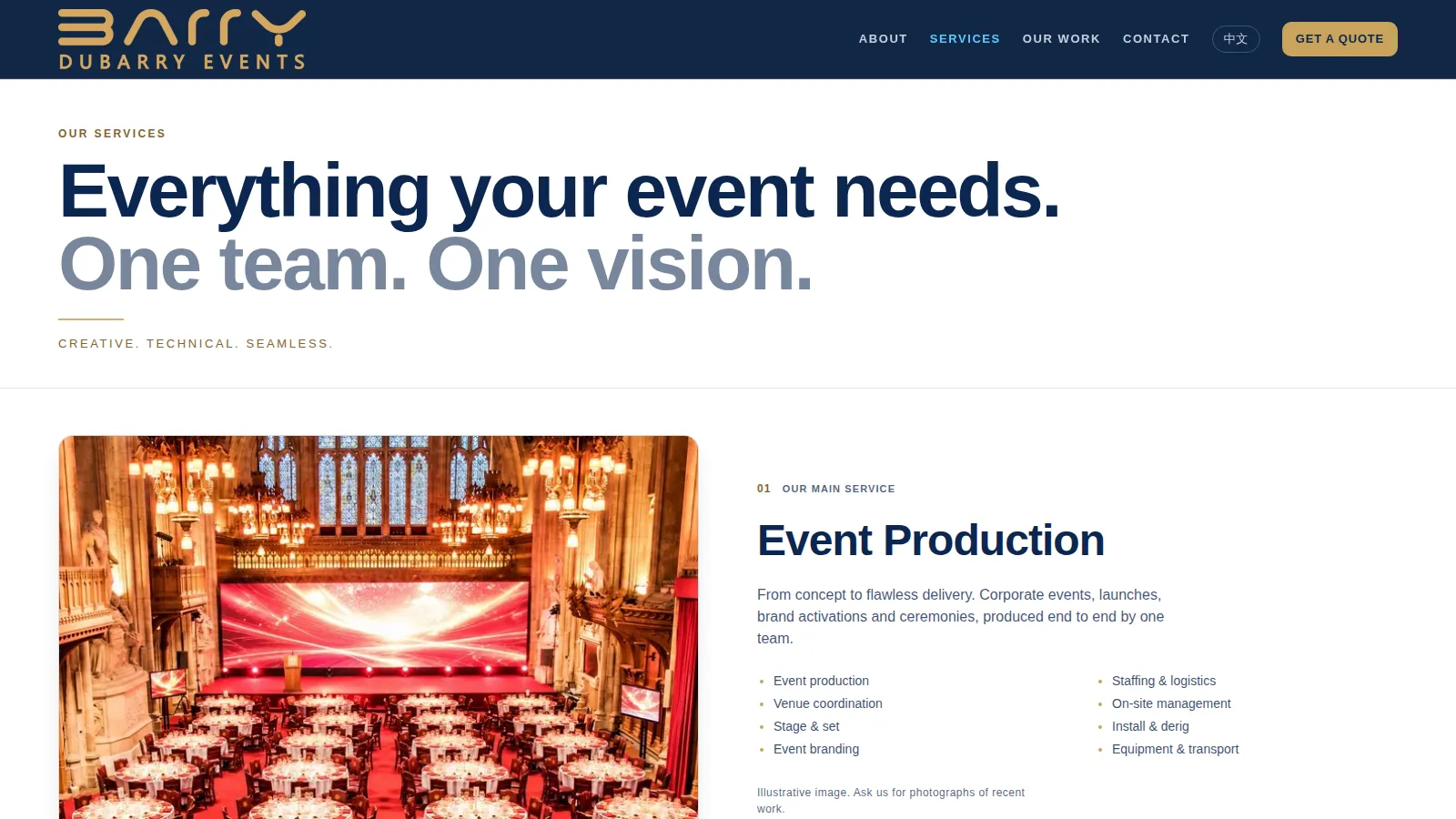This screenshot has width=1456, height=819.
Task: Click 'Everything your event needs.' headline
Action: click(560, 191)
